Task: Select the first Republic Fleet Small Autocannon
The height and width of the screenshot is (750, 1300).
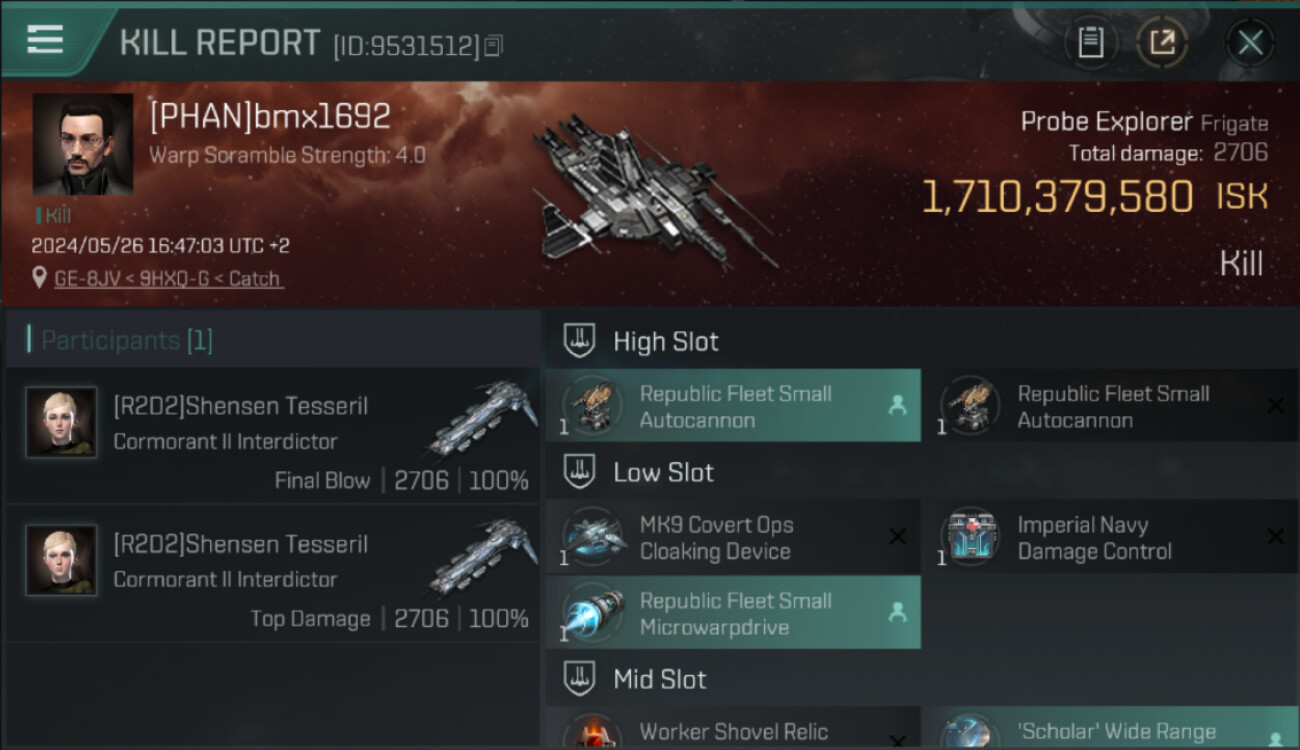Action: [x=733, y=406]
